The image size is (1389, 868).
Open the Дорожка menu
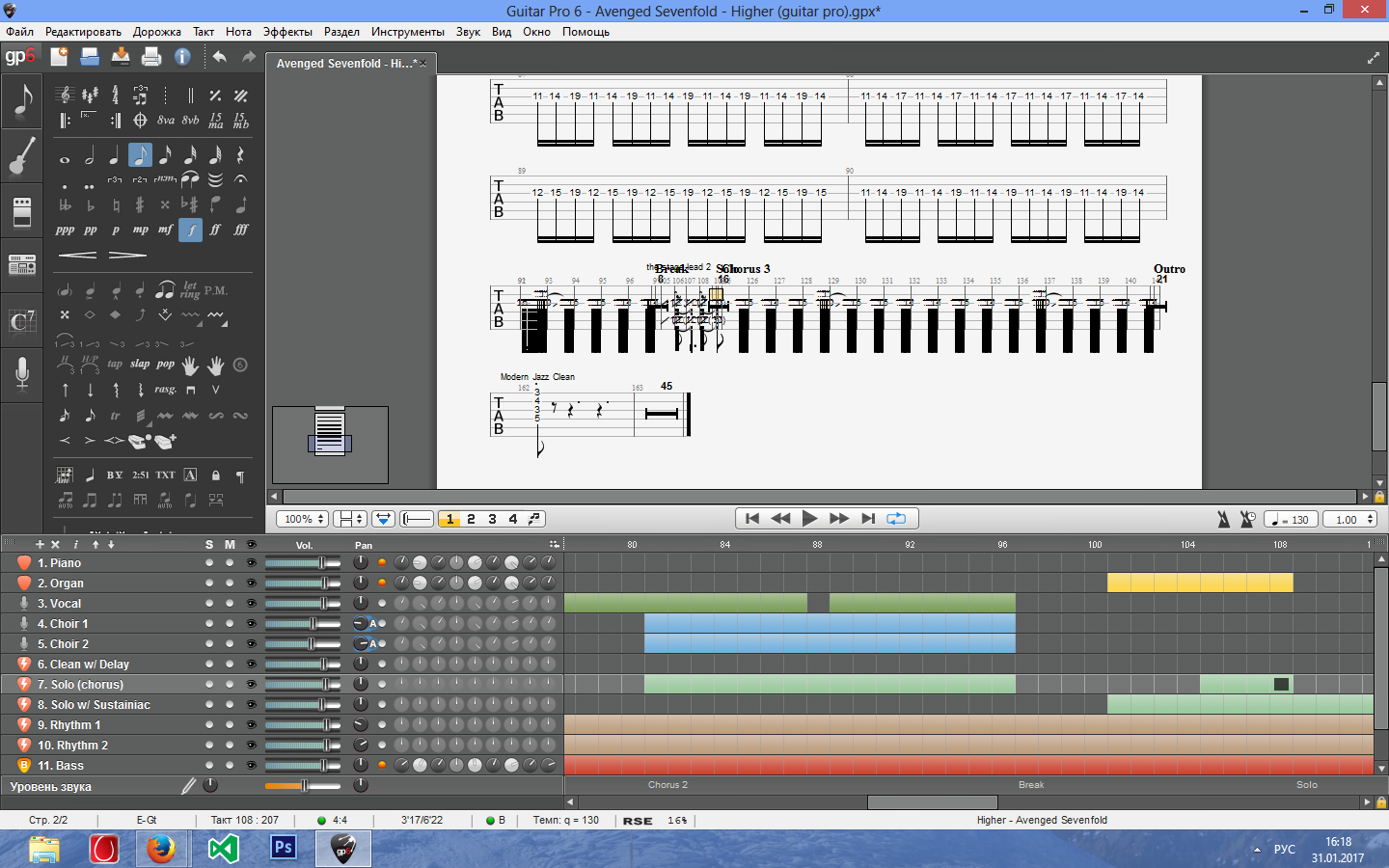(x=157, y=31)
